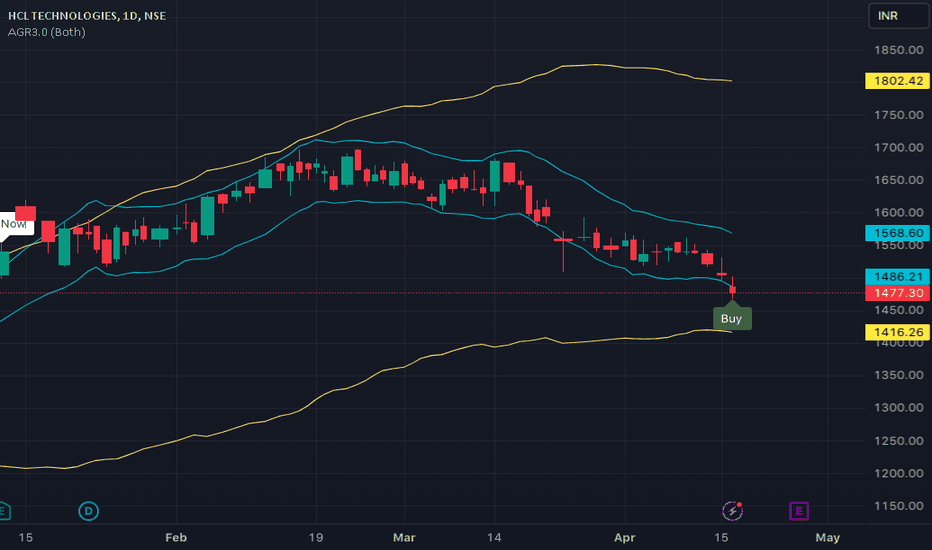Click the purple earnings E marker
932x550 pixels.
coord(798,511)
